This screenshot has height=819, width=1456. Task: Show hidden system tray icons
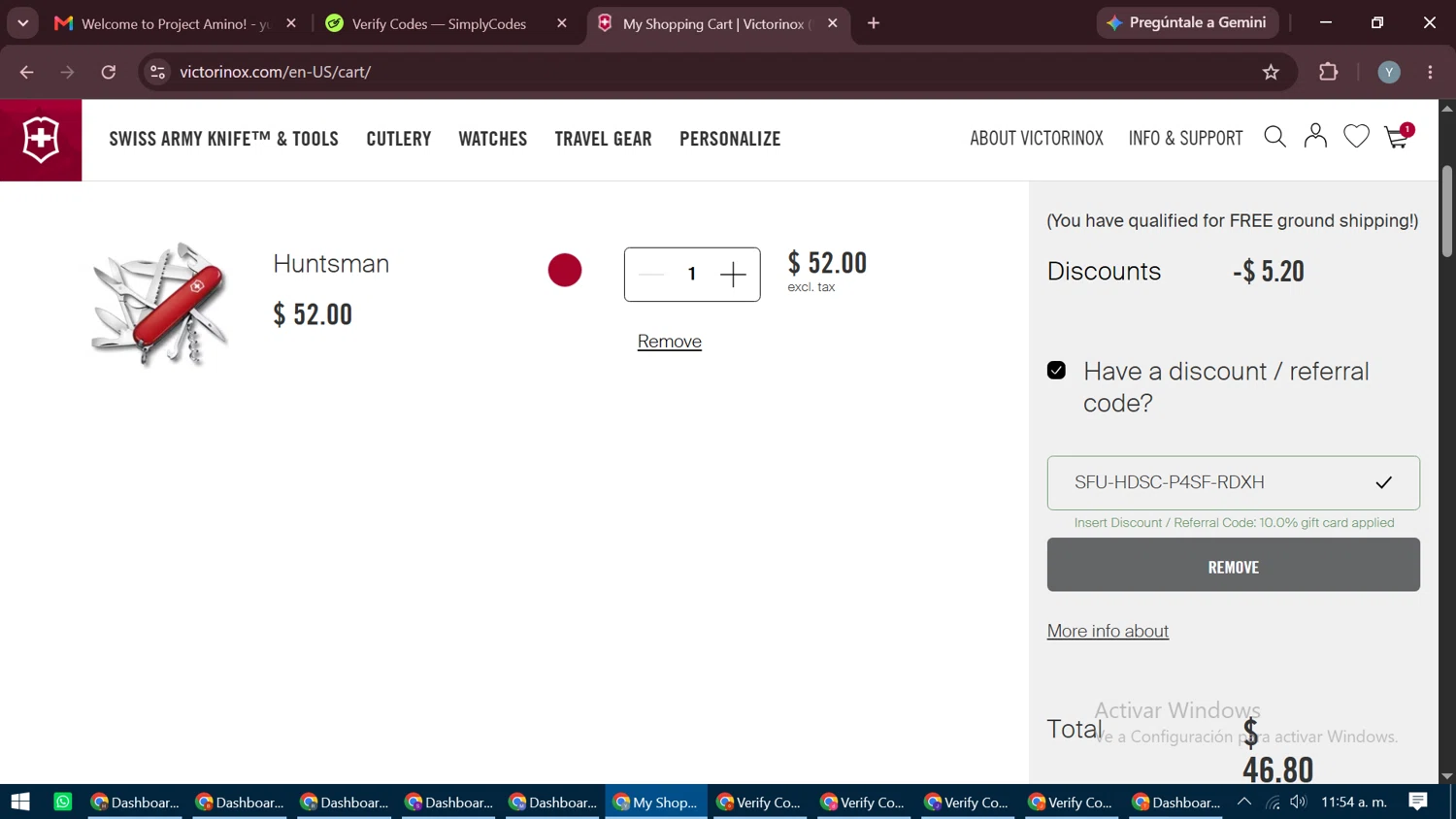(1244, 802)
